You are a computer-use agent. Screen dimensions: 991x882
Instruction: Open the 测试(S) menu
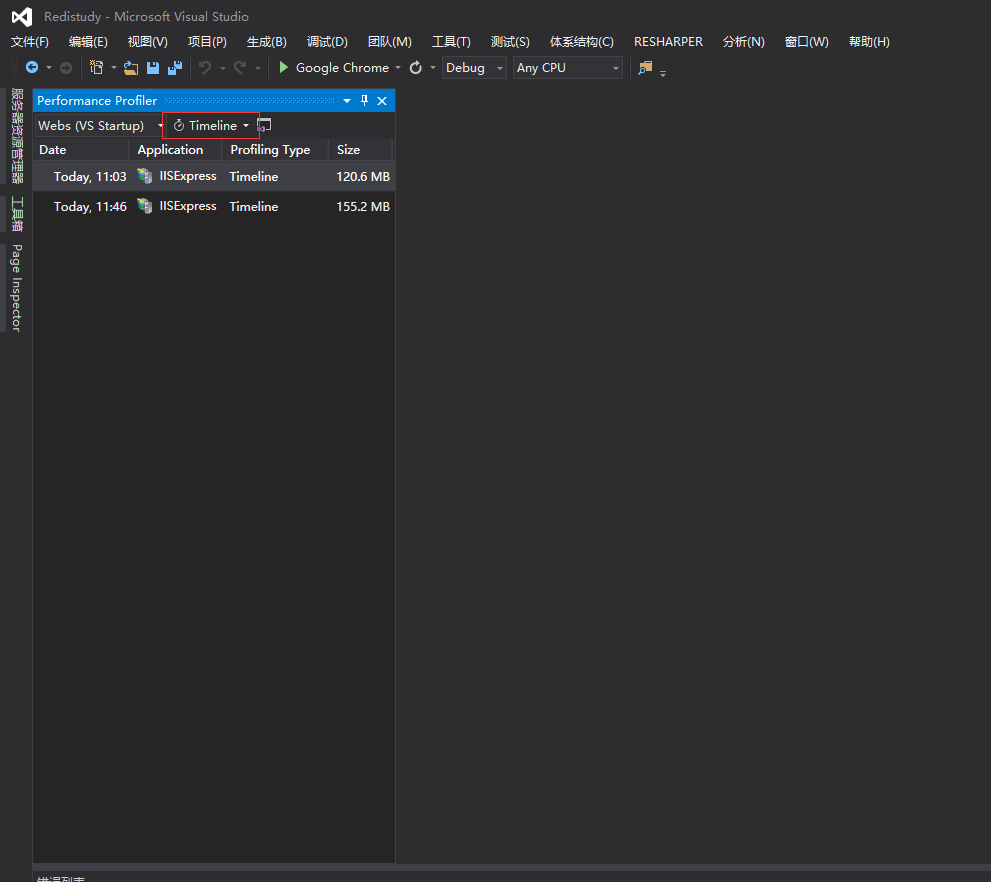(510, 42)
